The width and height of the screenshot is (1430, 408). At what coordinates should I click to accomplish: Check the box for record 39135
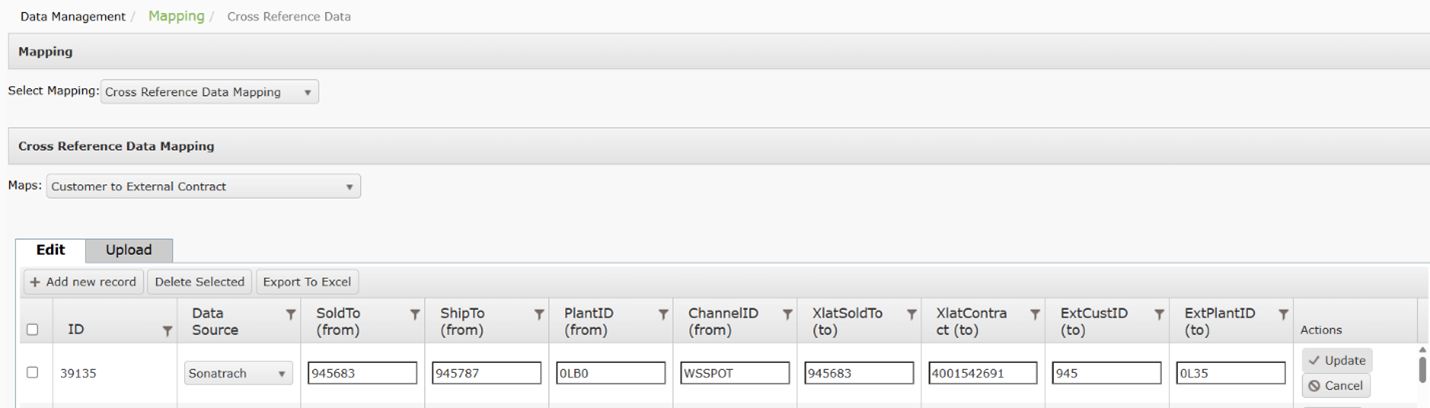pyautogui.click(x=32, y=372)
